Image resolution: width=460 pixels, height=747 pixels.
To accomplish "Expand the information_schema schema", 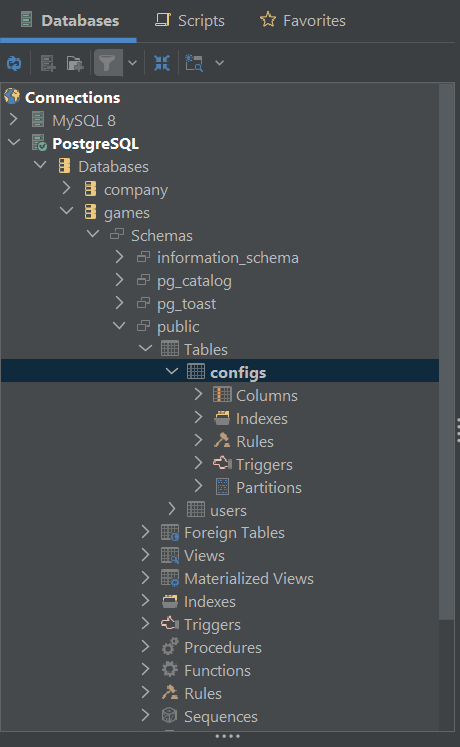I will (x=120, y=257).
